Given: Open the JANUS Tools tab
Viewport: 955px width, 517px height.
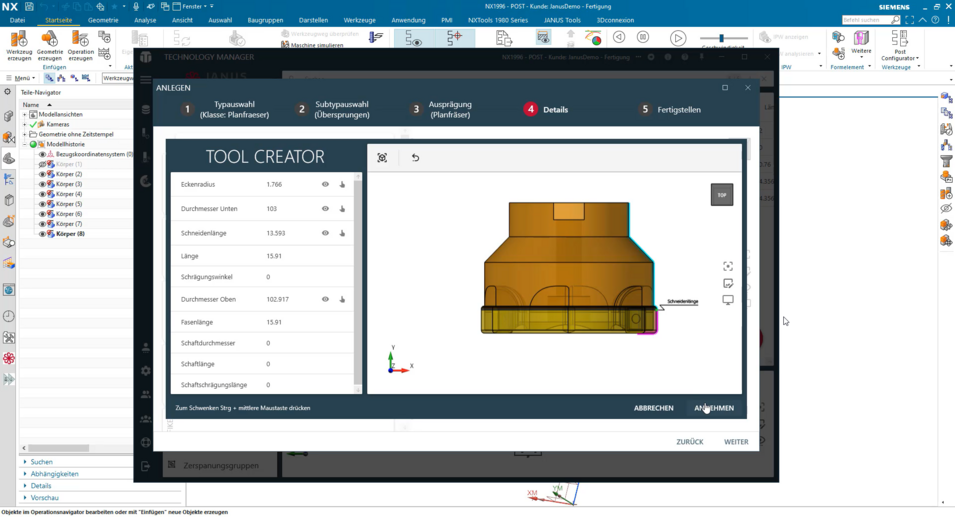Looking at the screenshot, I should point(562,20).
